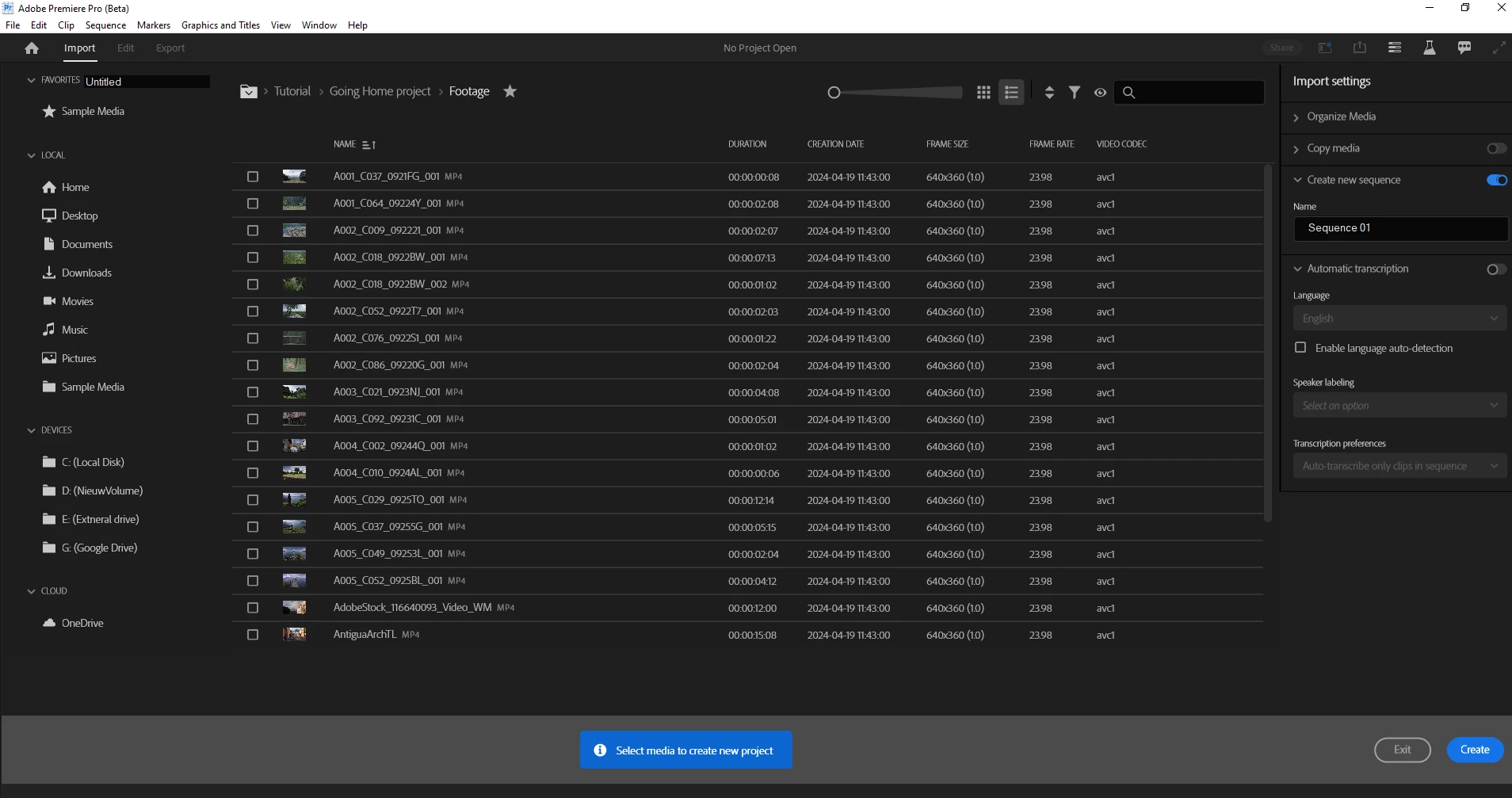Toggle visibility of hidden files eye icon
The image size is (1512, 798).
point(1100,93)
